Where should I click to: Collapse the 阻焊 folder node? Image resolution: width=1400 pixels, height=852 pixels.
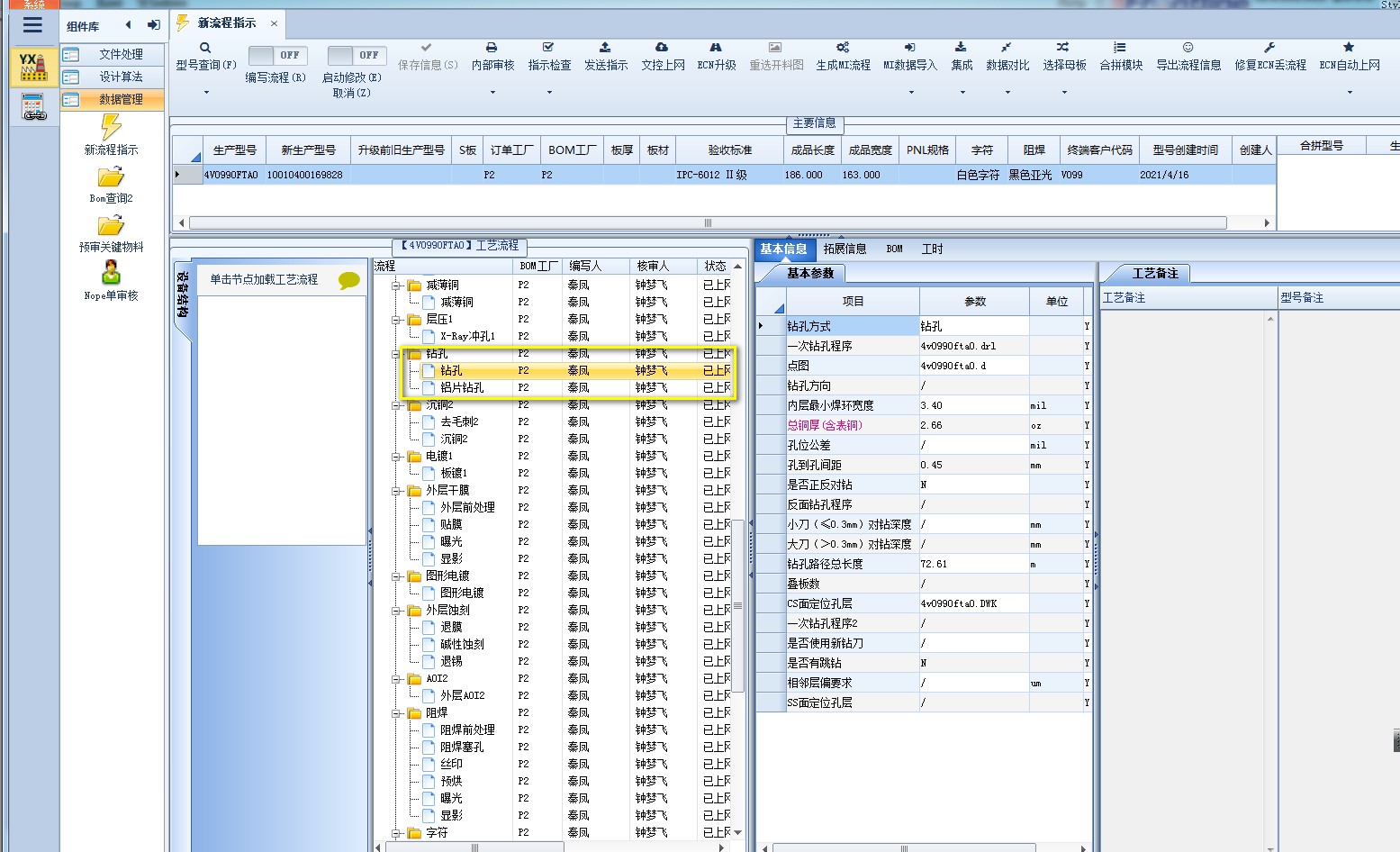pos(395,713)
